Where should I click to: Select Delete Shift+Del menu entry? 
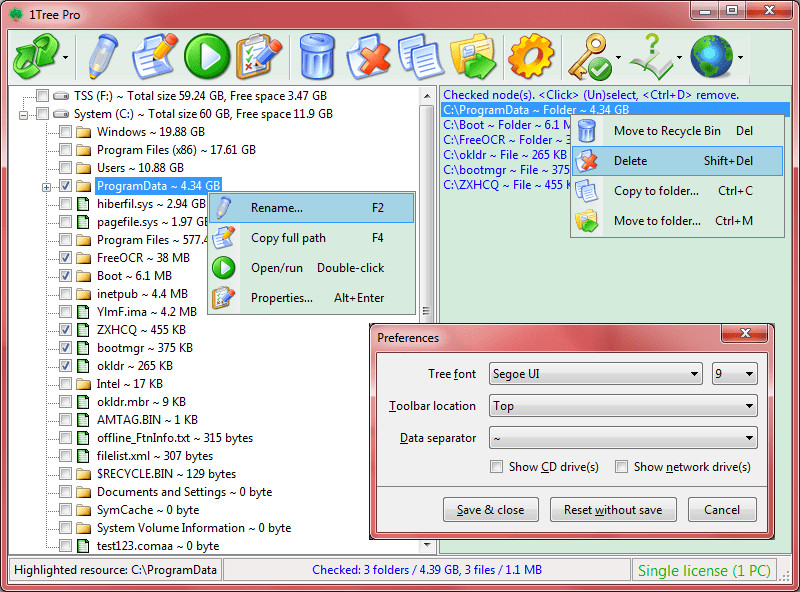coord(677,161)
